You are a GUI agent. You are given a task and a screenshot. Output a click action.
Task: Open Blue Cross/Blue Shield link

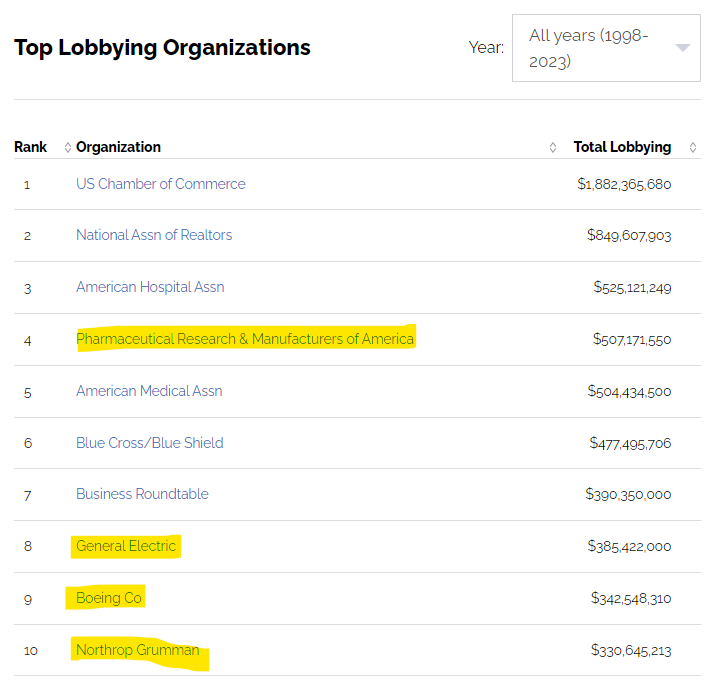[150, 443]
